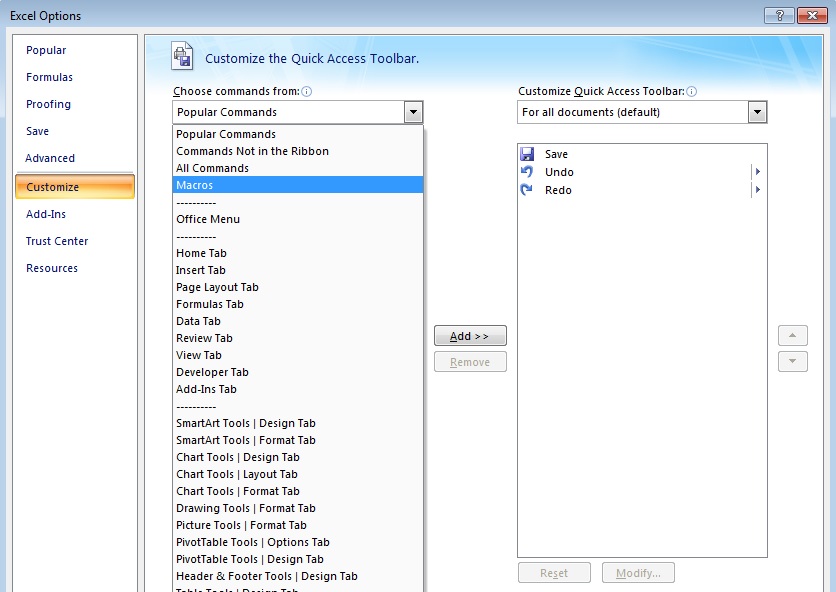
Task: Select the Save row in toolbar list
Action: (x=642, y=154)
